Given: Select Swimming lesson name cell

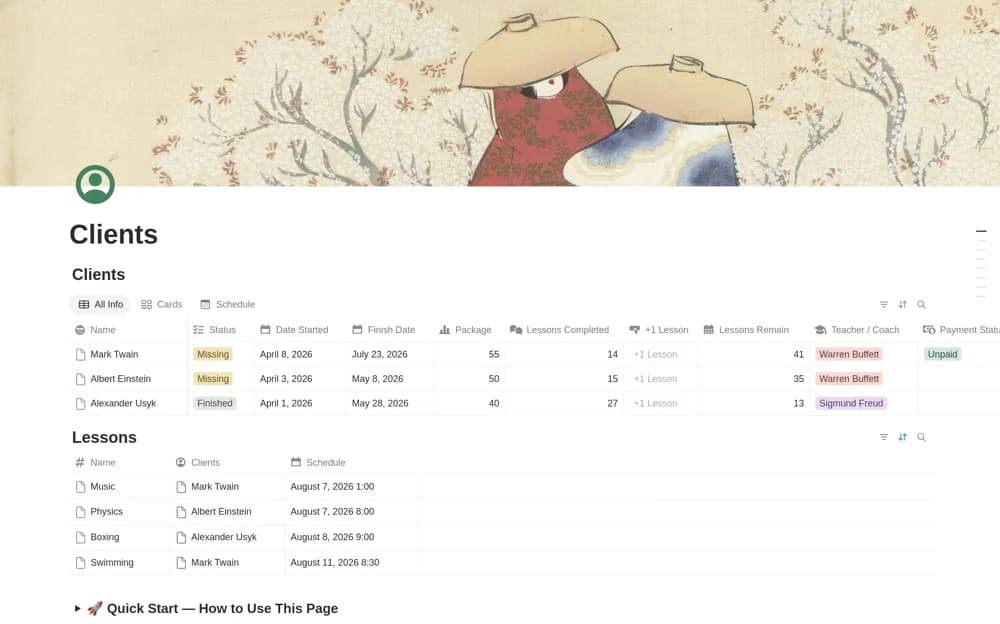Looking at the screenshot, I should (120, 563).
